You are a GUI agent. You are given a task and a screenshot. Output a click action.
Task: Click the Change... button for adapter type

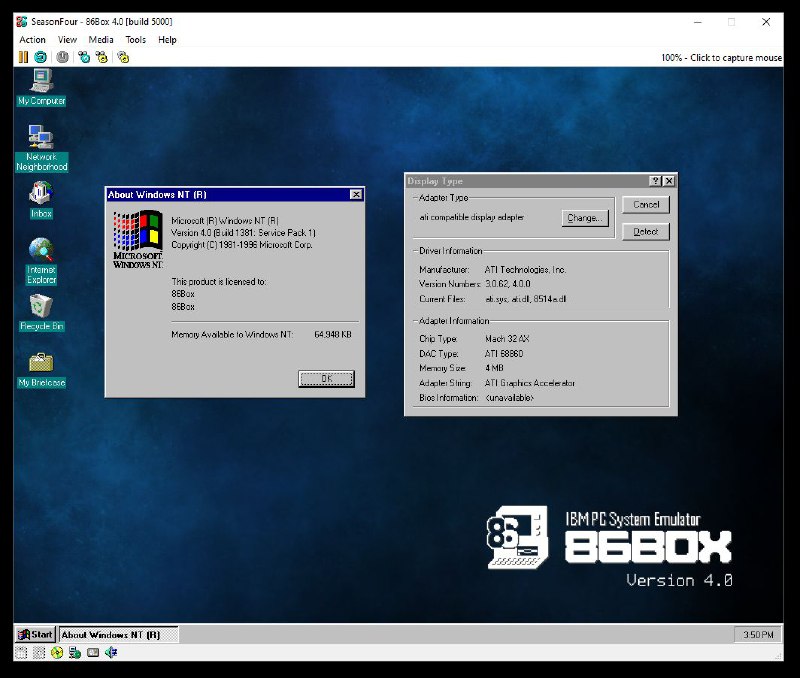click(x=584, y=218)
